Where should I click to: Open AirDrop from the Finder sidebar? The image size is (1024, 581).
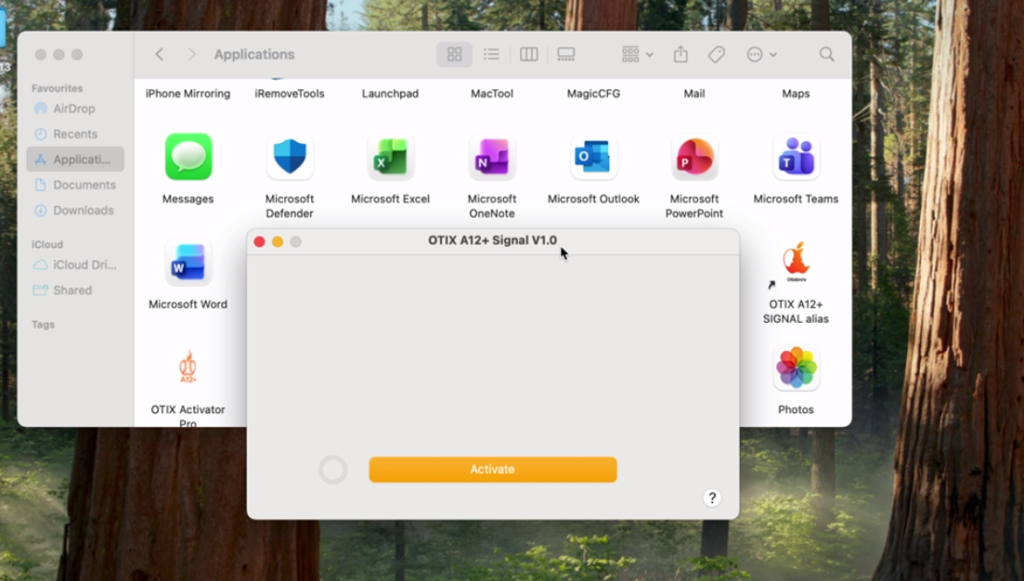coord(74,108)
